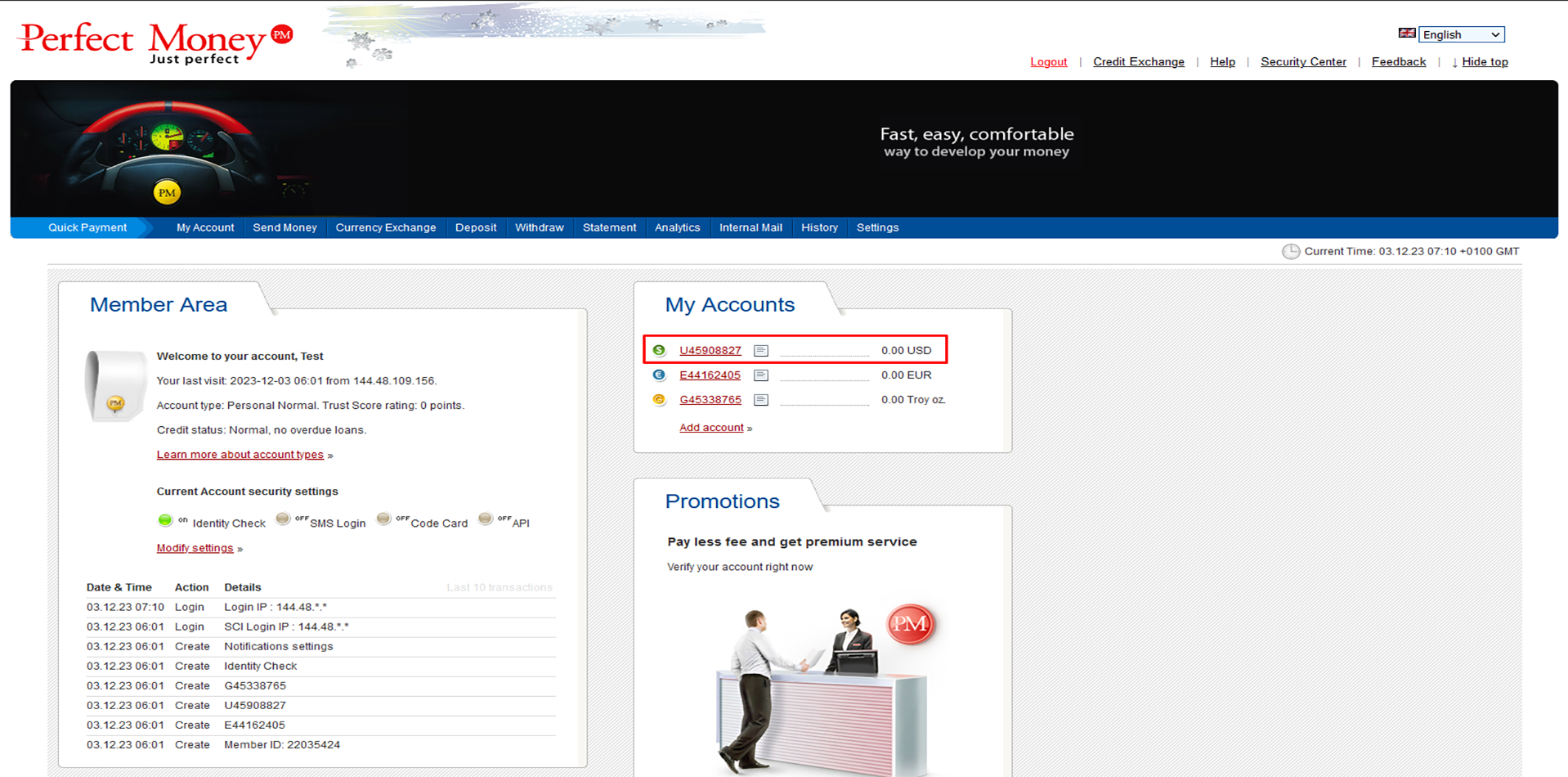Open the Settings menu item

[x=877, y=227]
